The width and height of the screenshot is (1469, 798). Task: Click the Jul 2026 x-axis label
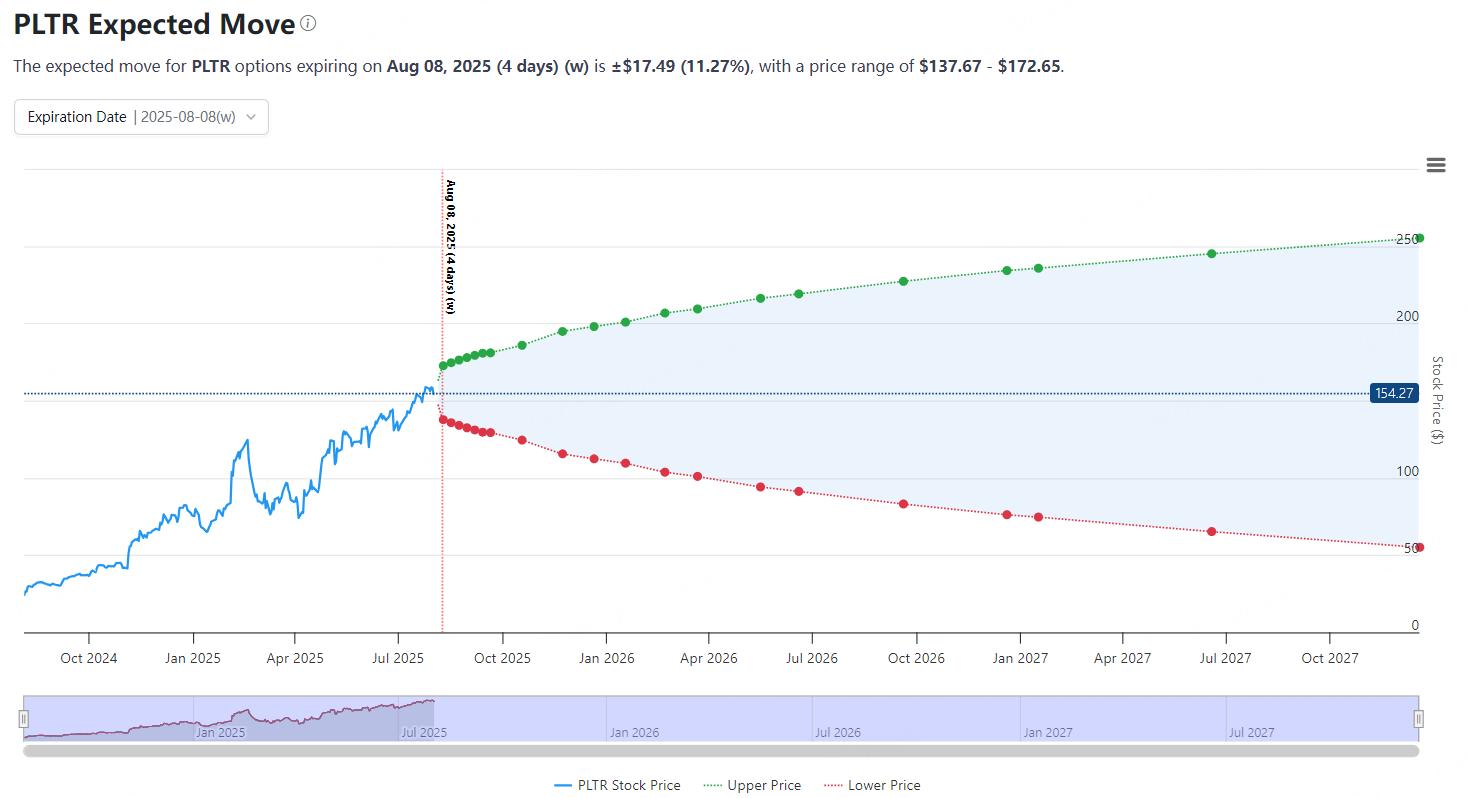point(812,658)
